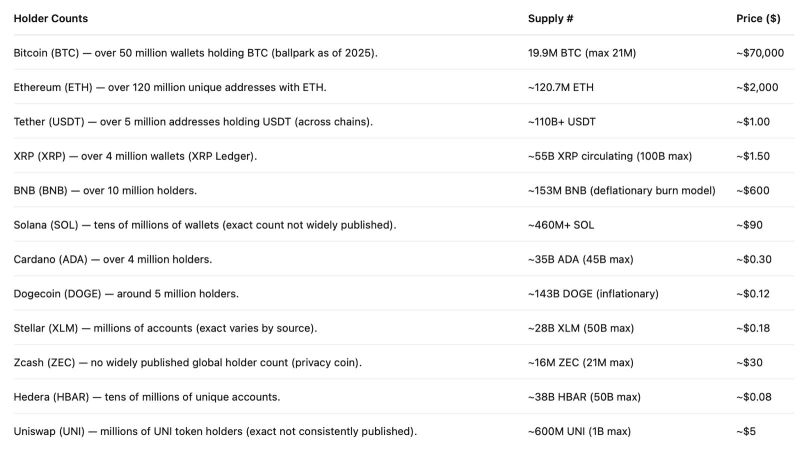800x458 pixels.
Task: Click the Supply # column header
Action: (551, 18)
